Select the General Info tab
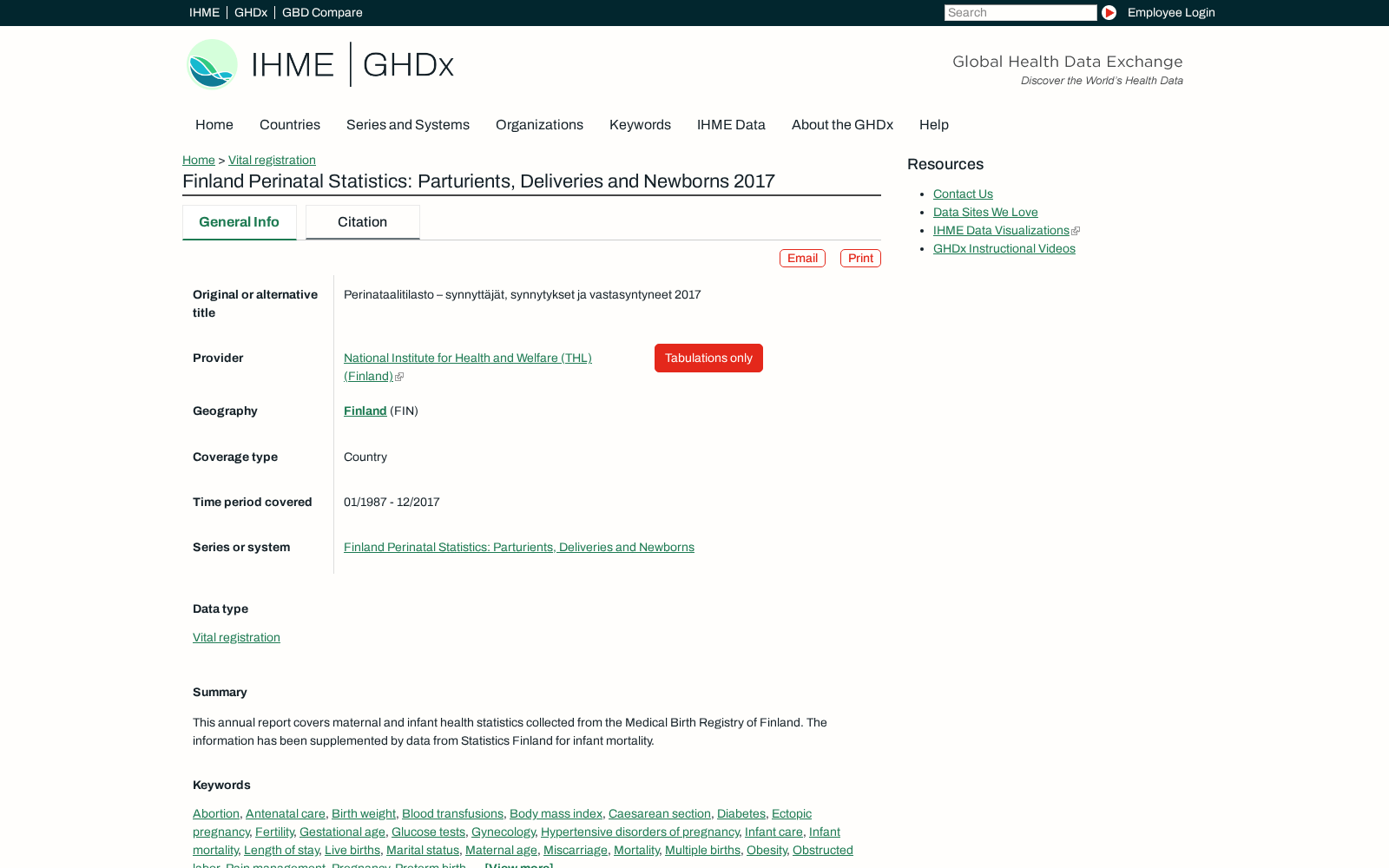The height and width of the screenshot is (868, 1389). [239, 222]
